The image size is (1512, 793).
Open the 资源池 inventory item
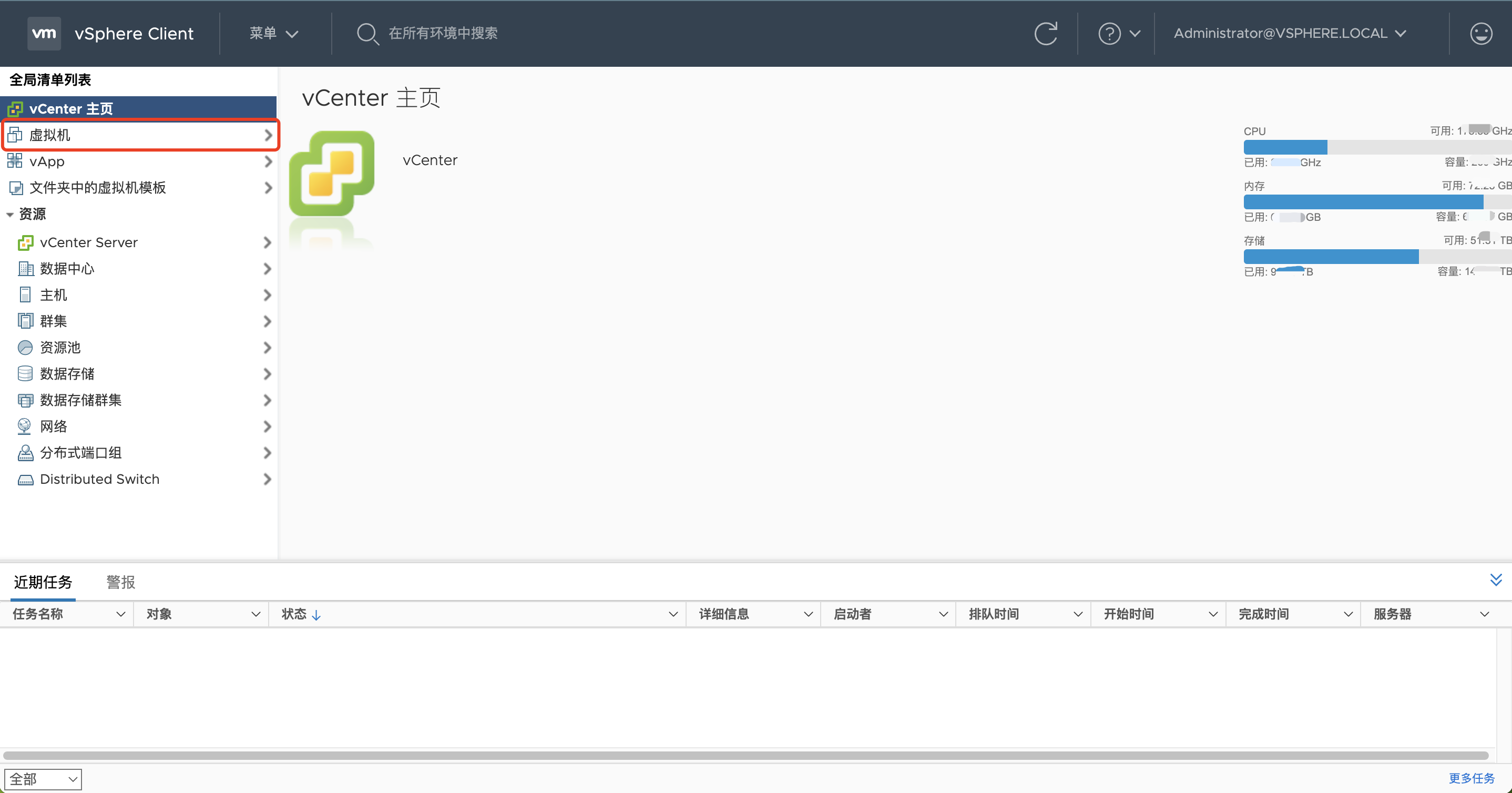138,348
